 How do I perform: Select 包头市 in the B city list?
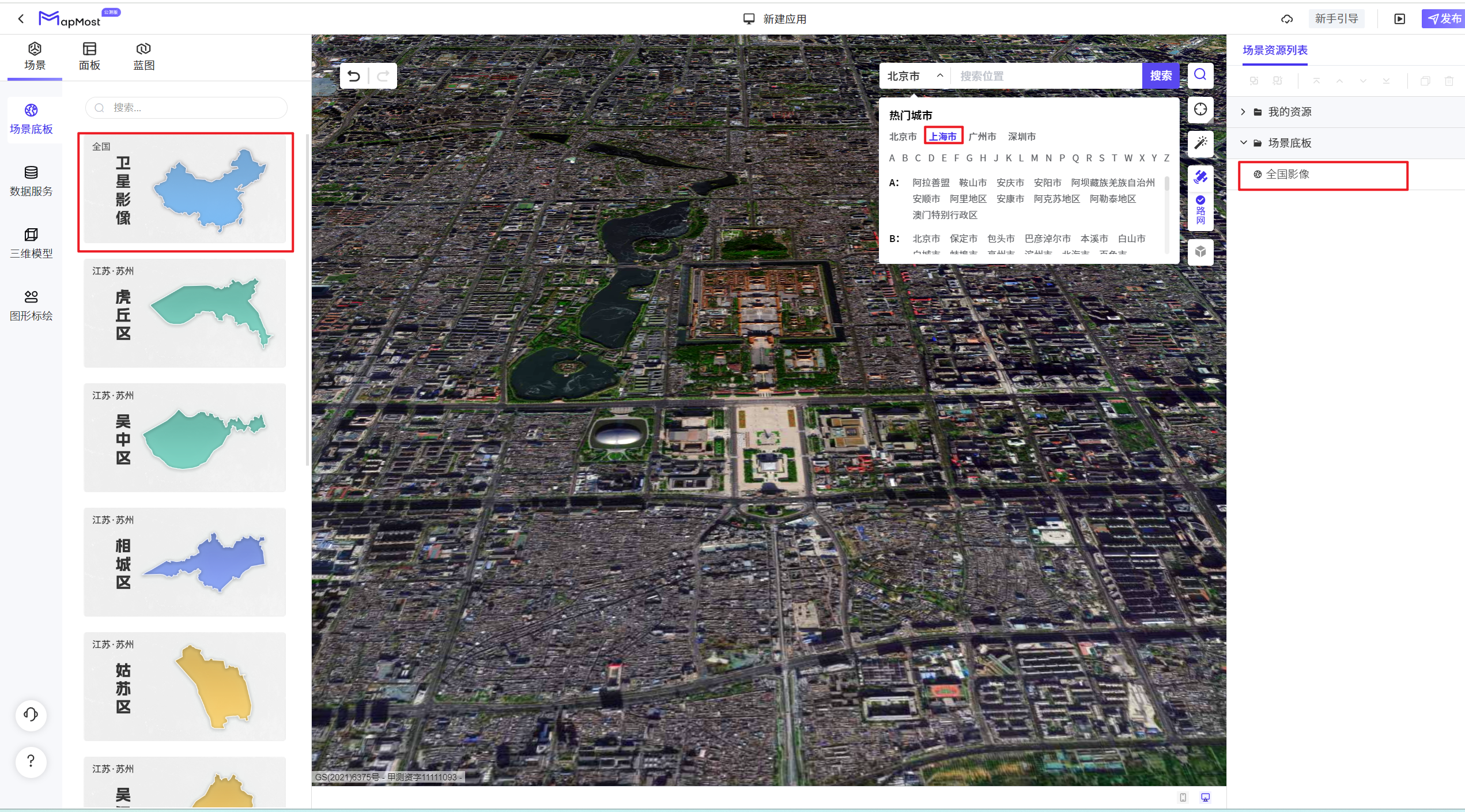[x=1000, y=239]
